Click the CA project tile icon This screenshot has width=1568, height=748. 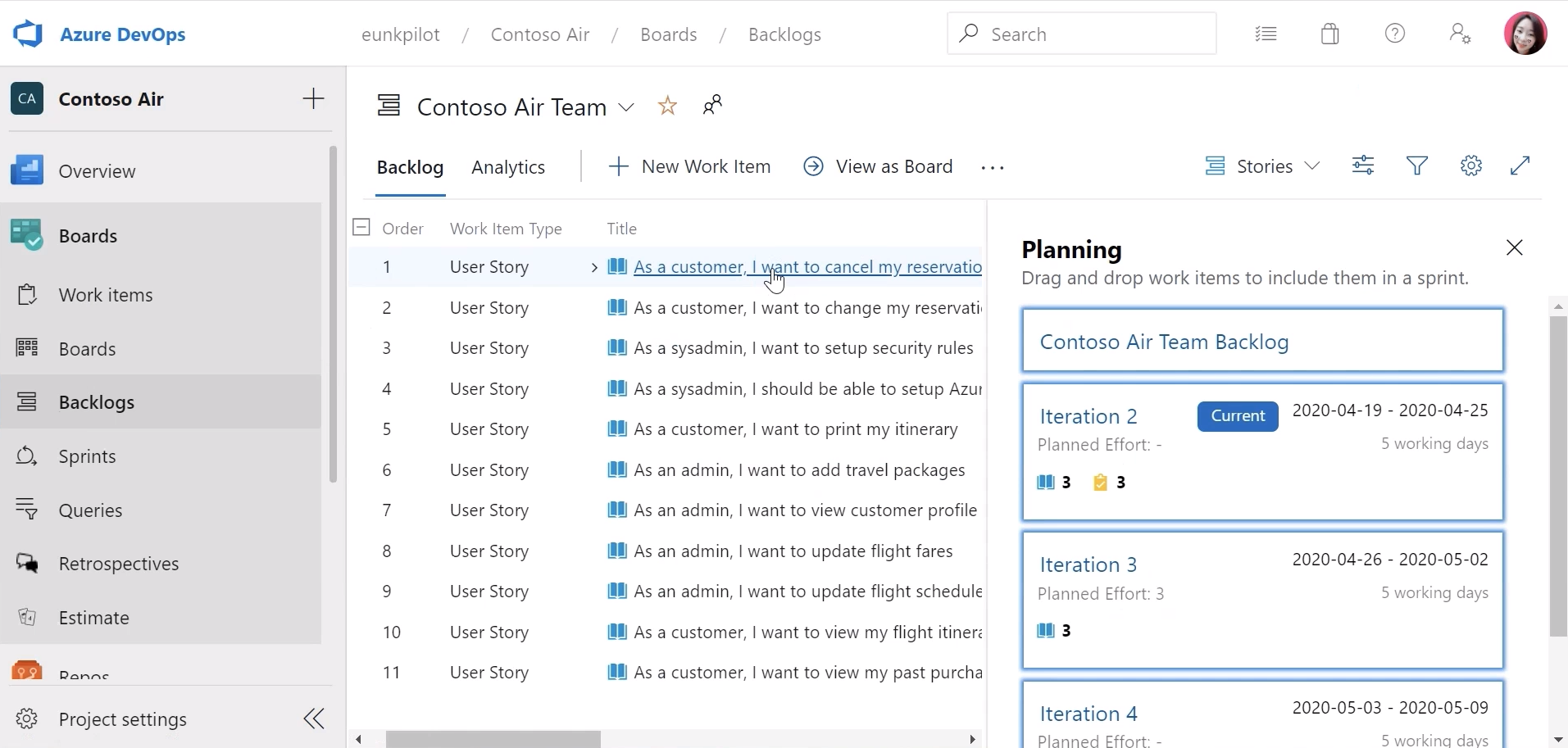27,99
